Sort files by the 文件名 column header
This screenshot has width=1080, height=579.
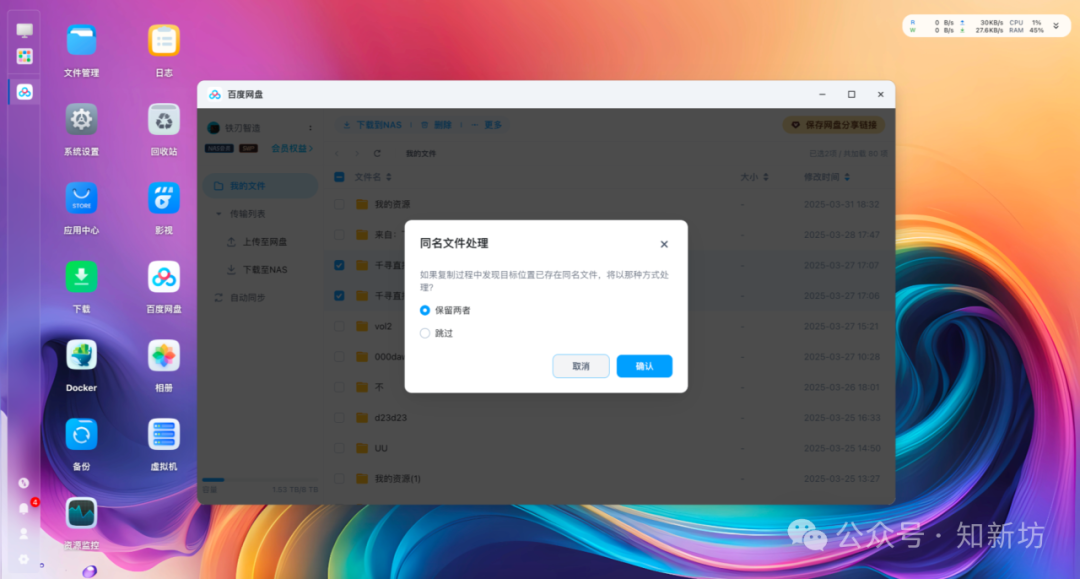click(368, 176)
